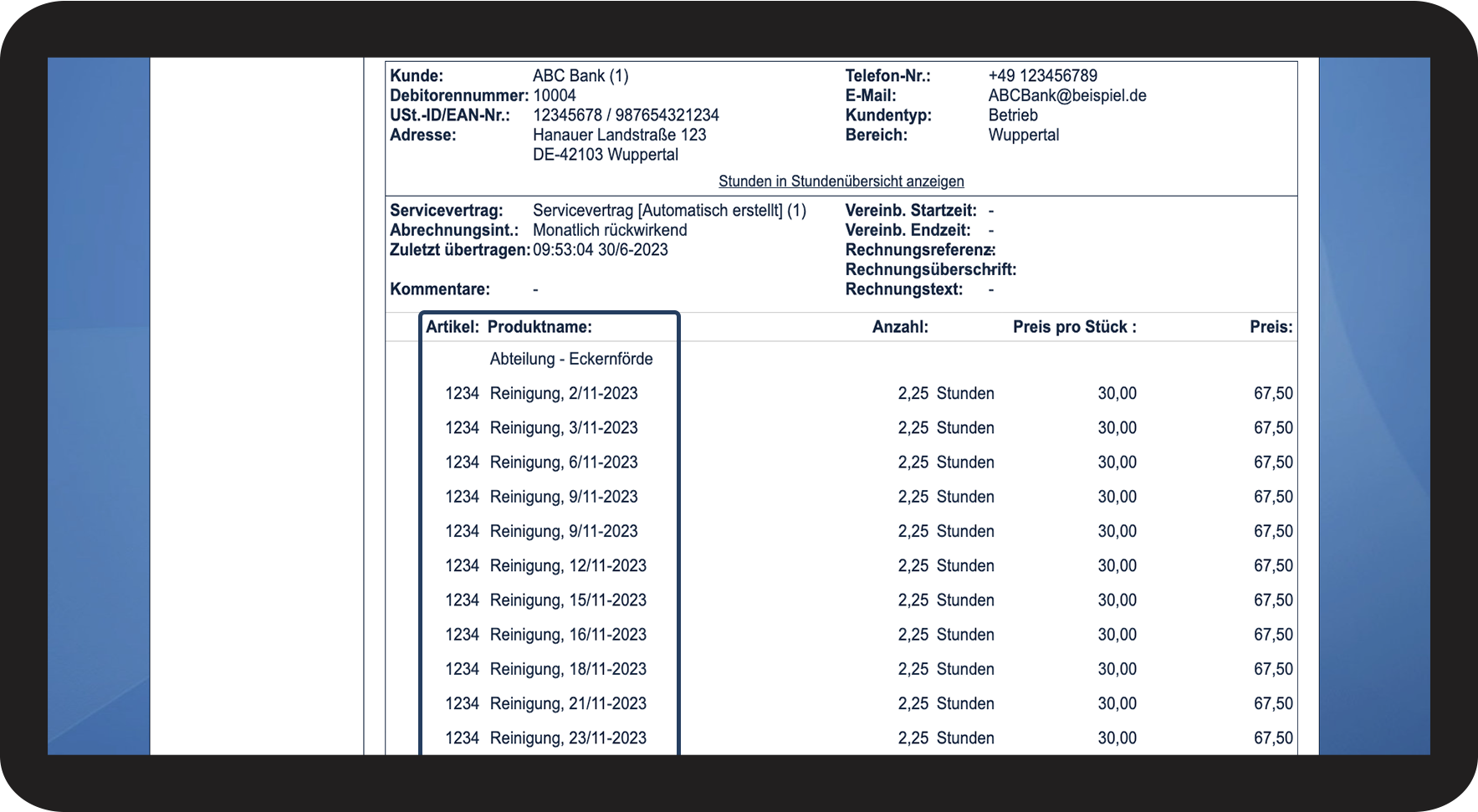Select total '67,50' in the 21/11-2023 row

pyautogui.click(x=1273, y=704)
